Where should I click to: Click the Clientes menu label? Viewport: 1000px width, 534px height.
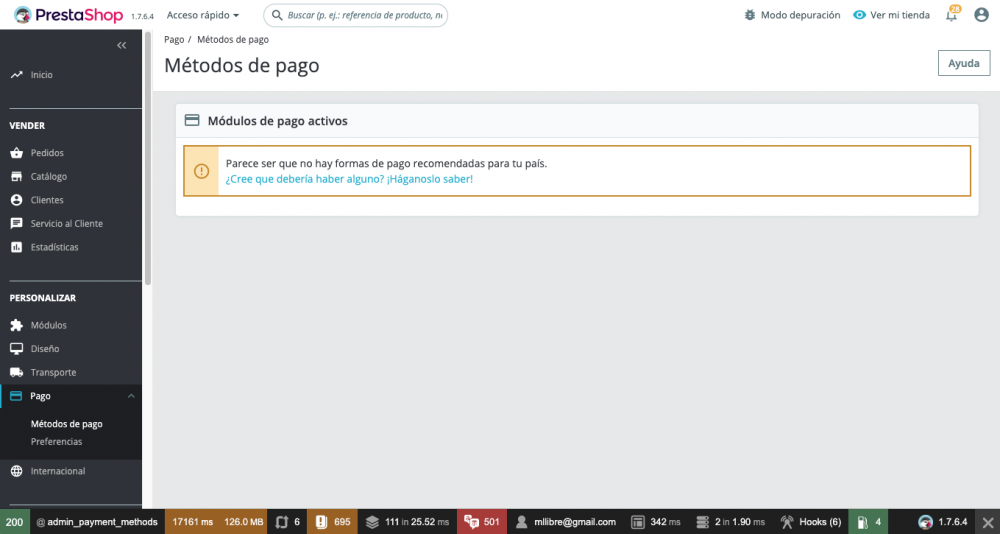coord(47,200)
